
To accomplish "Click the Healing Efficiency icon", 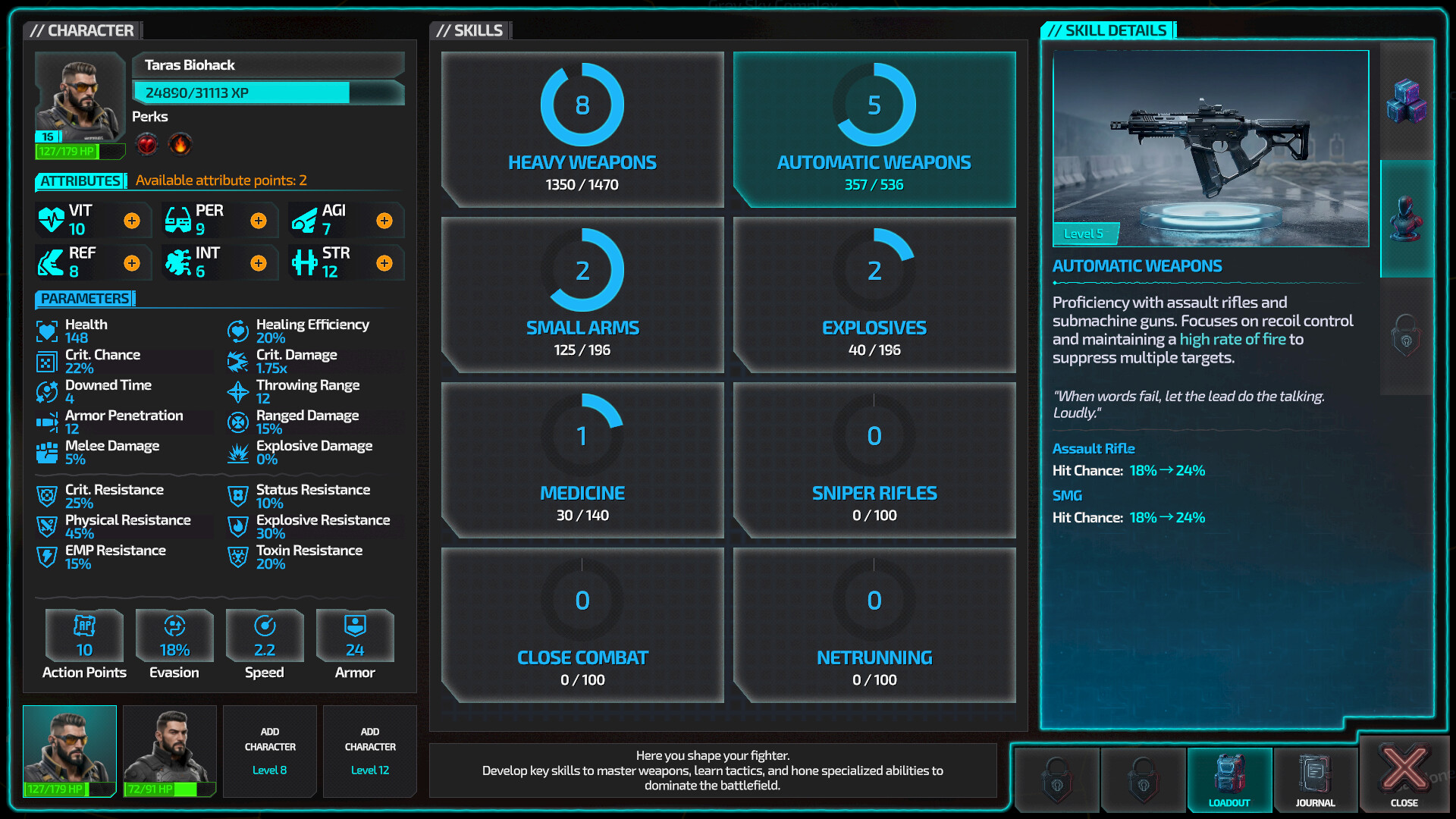I will (238, 331).
